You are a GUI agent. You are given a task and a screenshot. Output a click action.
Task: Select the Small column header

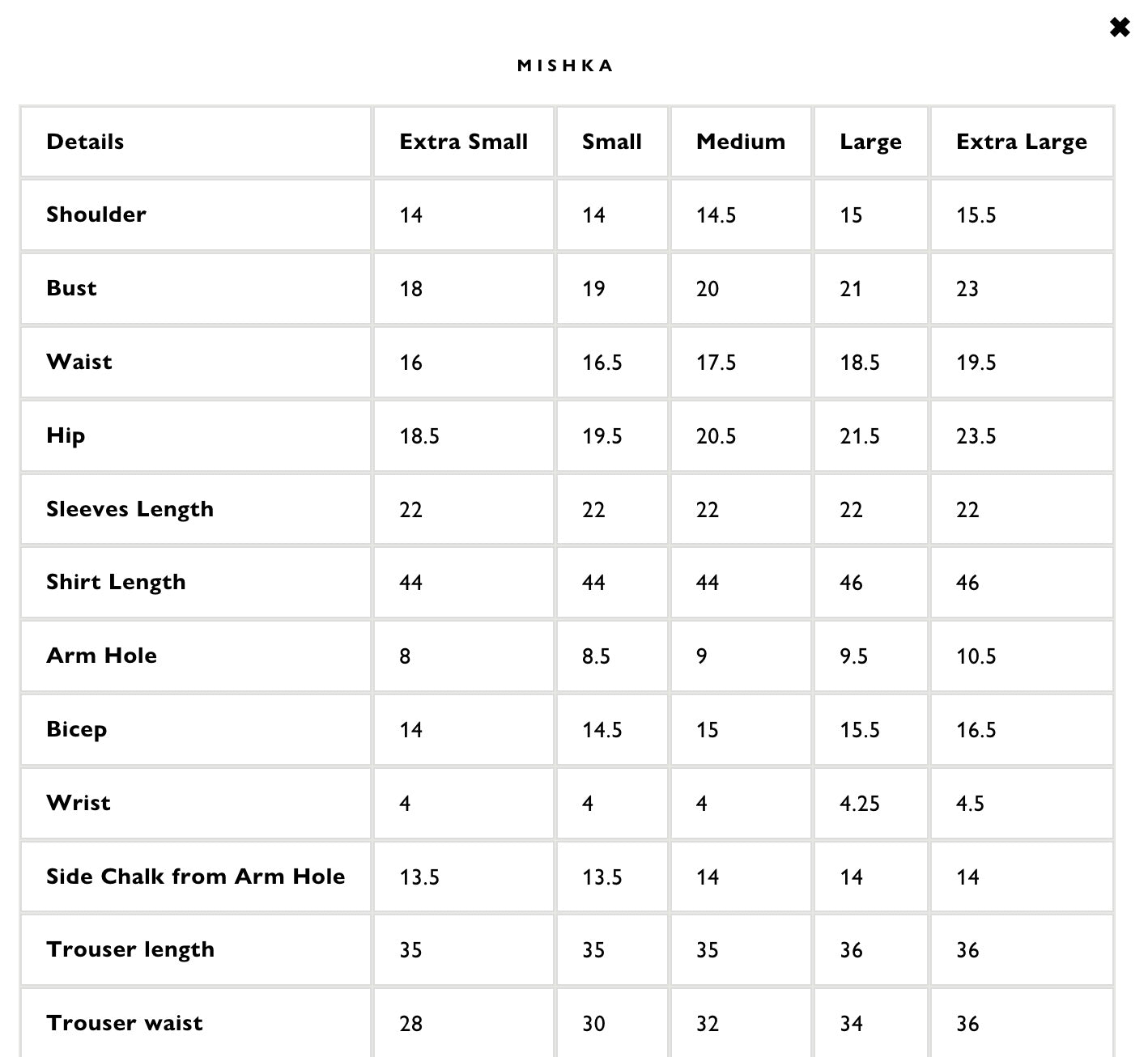point(611,142)
